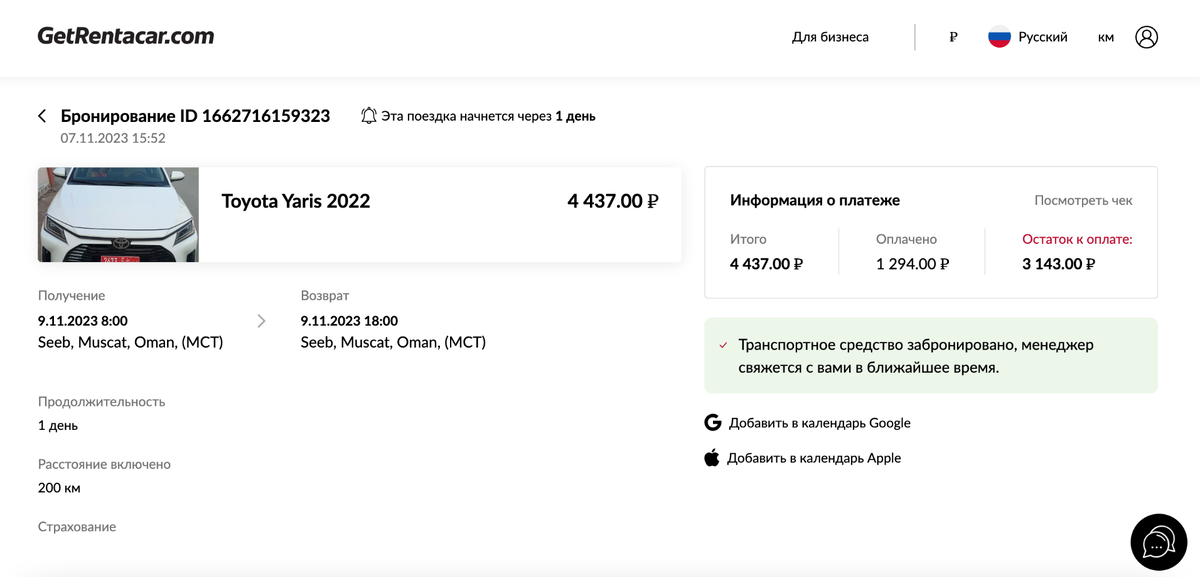Image resolution: width=1200 pixels, height=577 pixels.
Task: Click the Продолжительность value 1 день
Action: tap(58, 425)
